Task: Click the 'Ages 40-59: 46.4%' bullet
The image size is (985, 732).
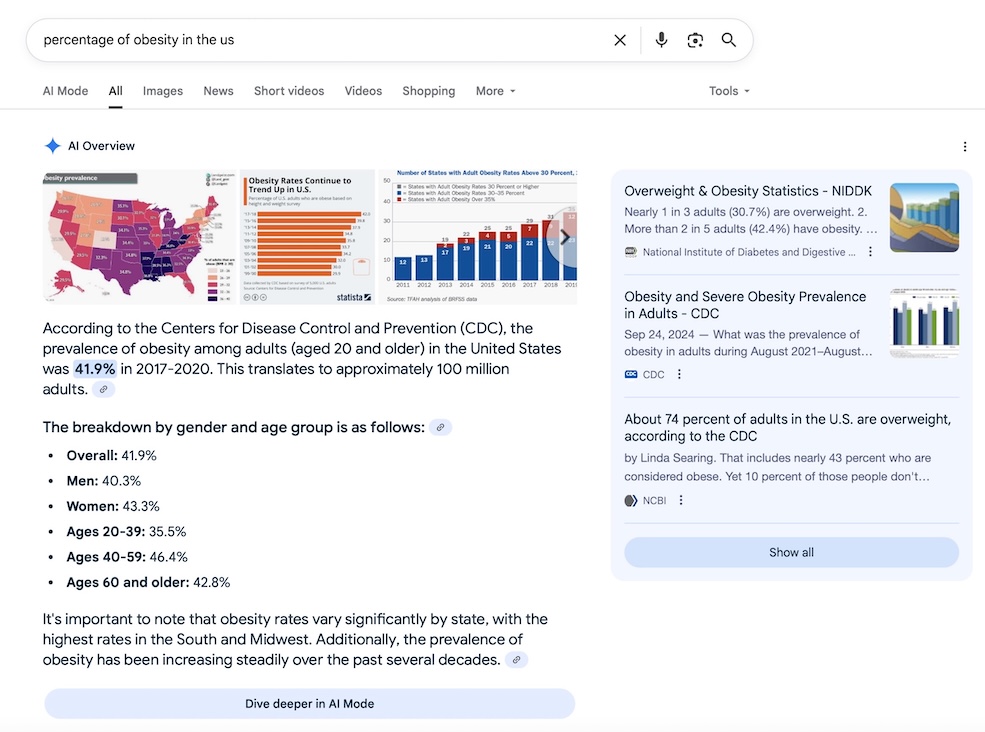Action: click(127, 557)
